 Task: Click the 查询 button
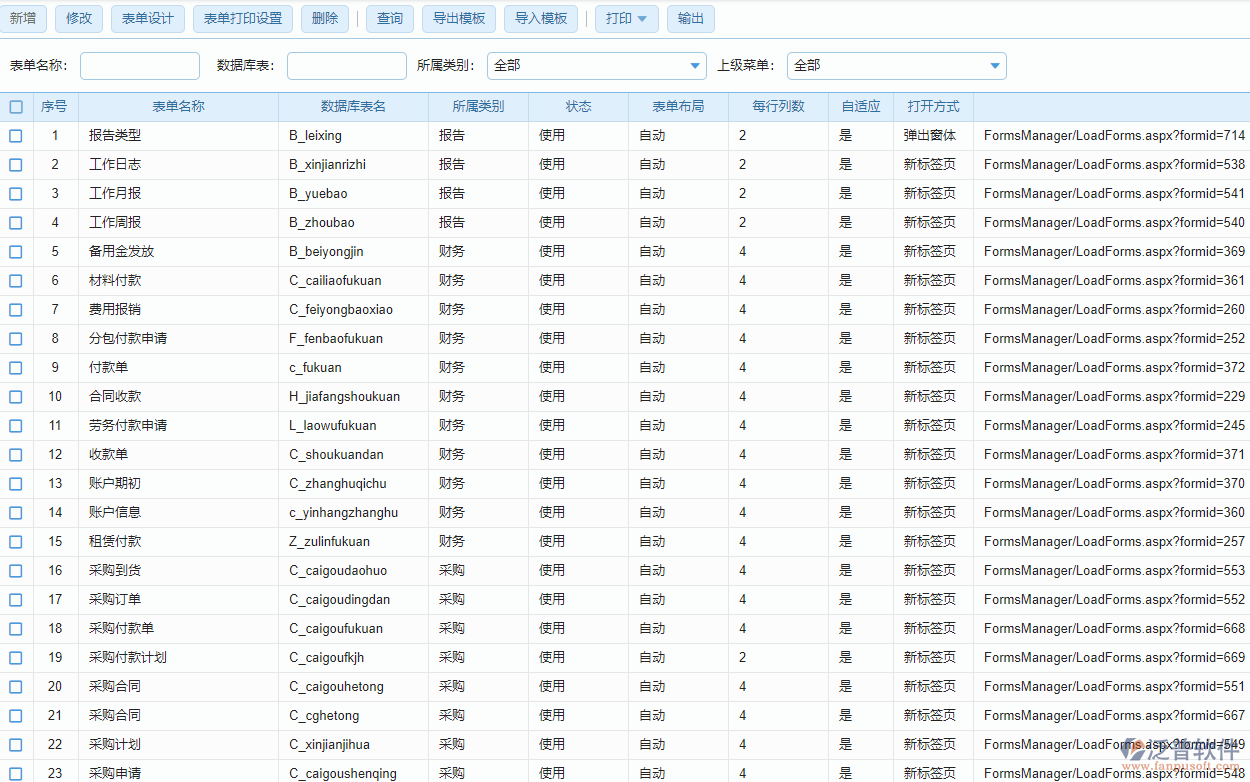[390, 18]
